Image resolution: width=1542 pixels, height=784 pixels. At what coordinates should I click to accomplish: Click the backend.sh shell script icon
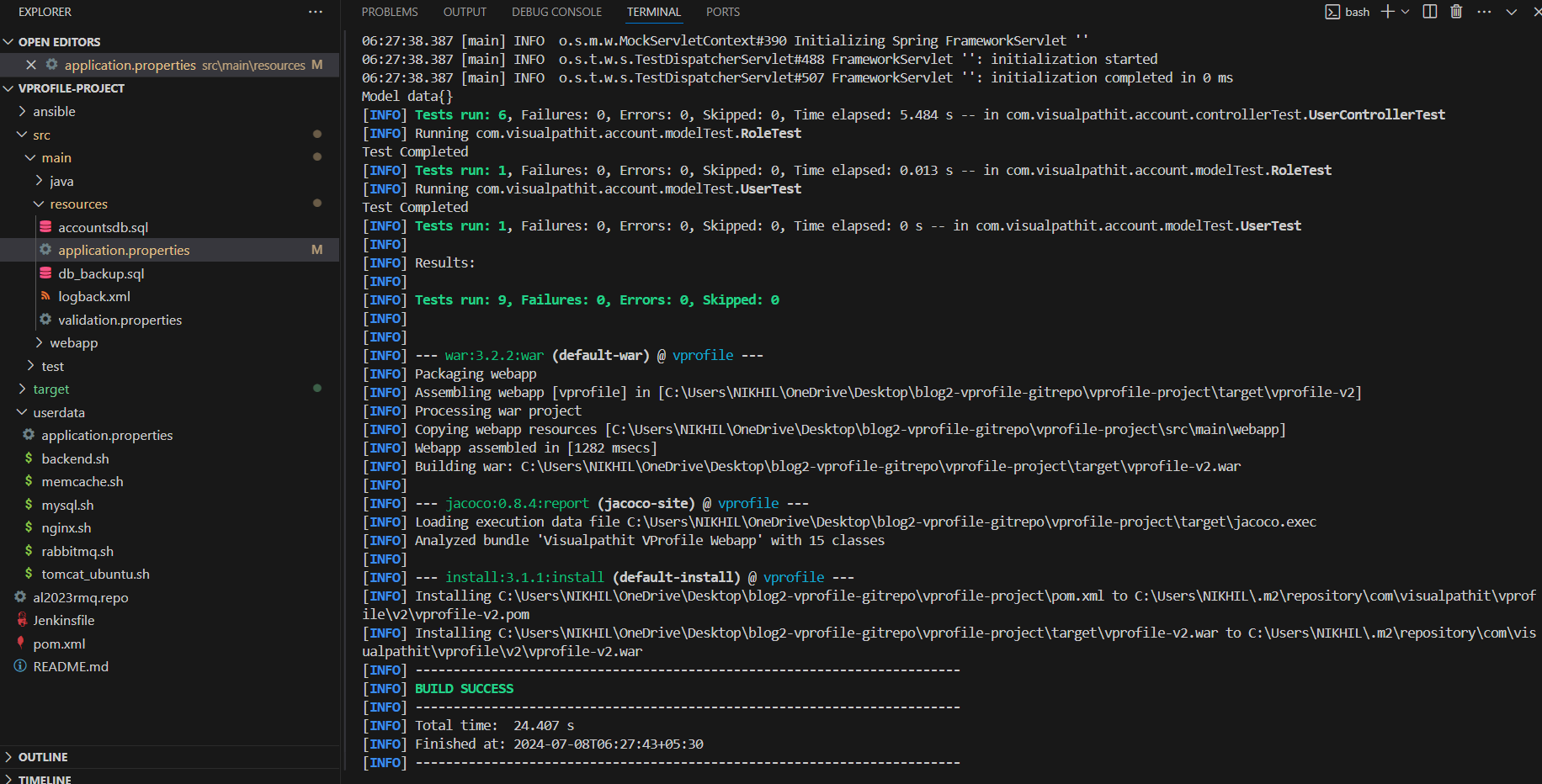tap(29, 458)
